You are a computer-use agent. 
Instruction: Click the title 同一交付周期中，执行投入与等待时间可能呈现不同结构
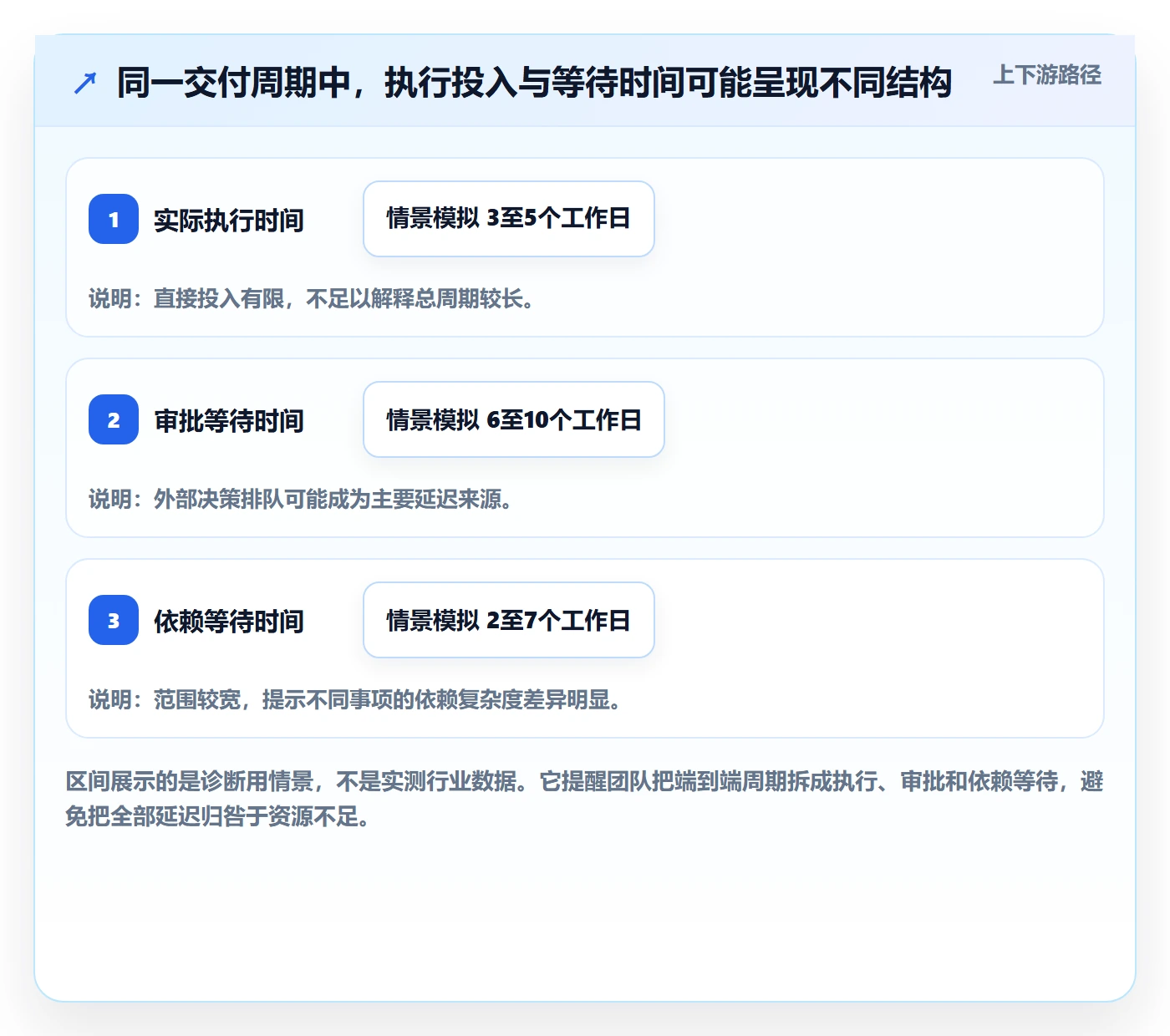click(x=535, y=83)
